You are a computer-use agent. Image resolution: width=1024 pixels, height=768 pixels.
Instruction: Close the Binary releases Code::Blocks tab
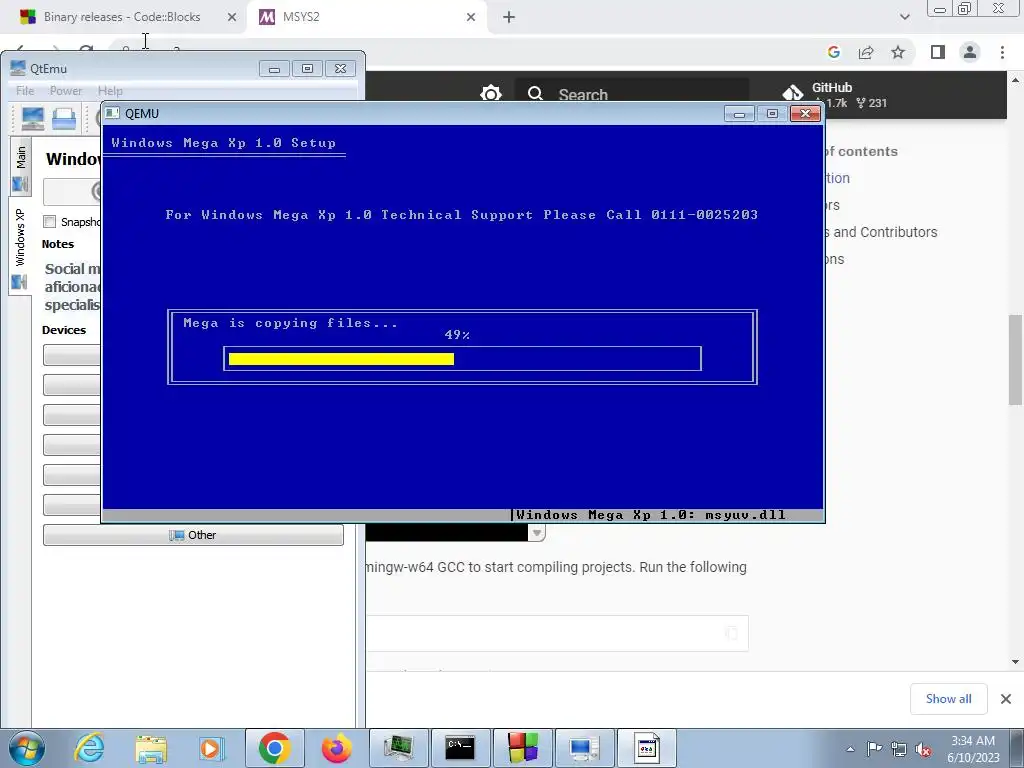click(x=232, y=17)
